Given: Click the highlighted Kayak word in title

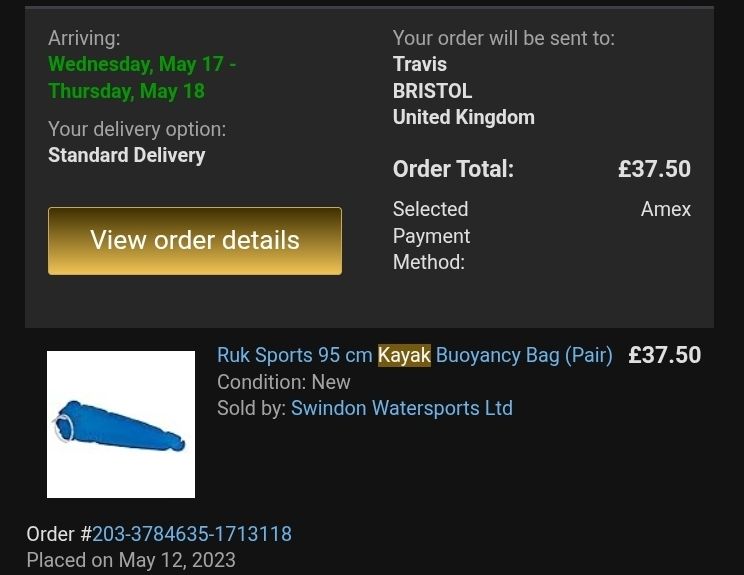Looking at the screenshot, I should pyautogui.click(x=404, y=355).
